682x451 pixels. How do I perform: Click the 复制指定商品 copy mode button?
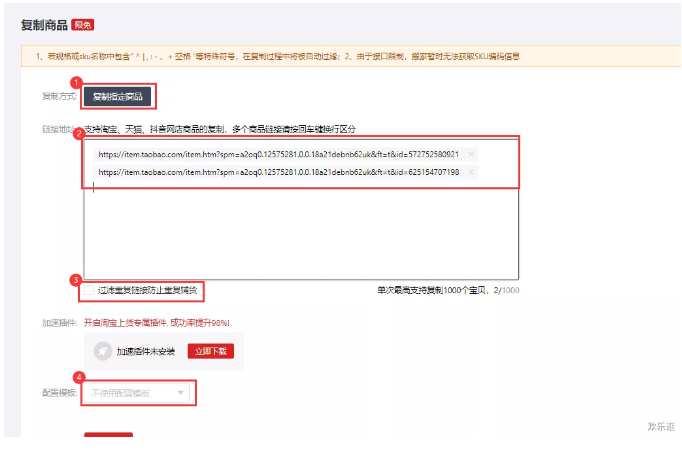pos(117,97)
